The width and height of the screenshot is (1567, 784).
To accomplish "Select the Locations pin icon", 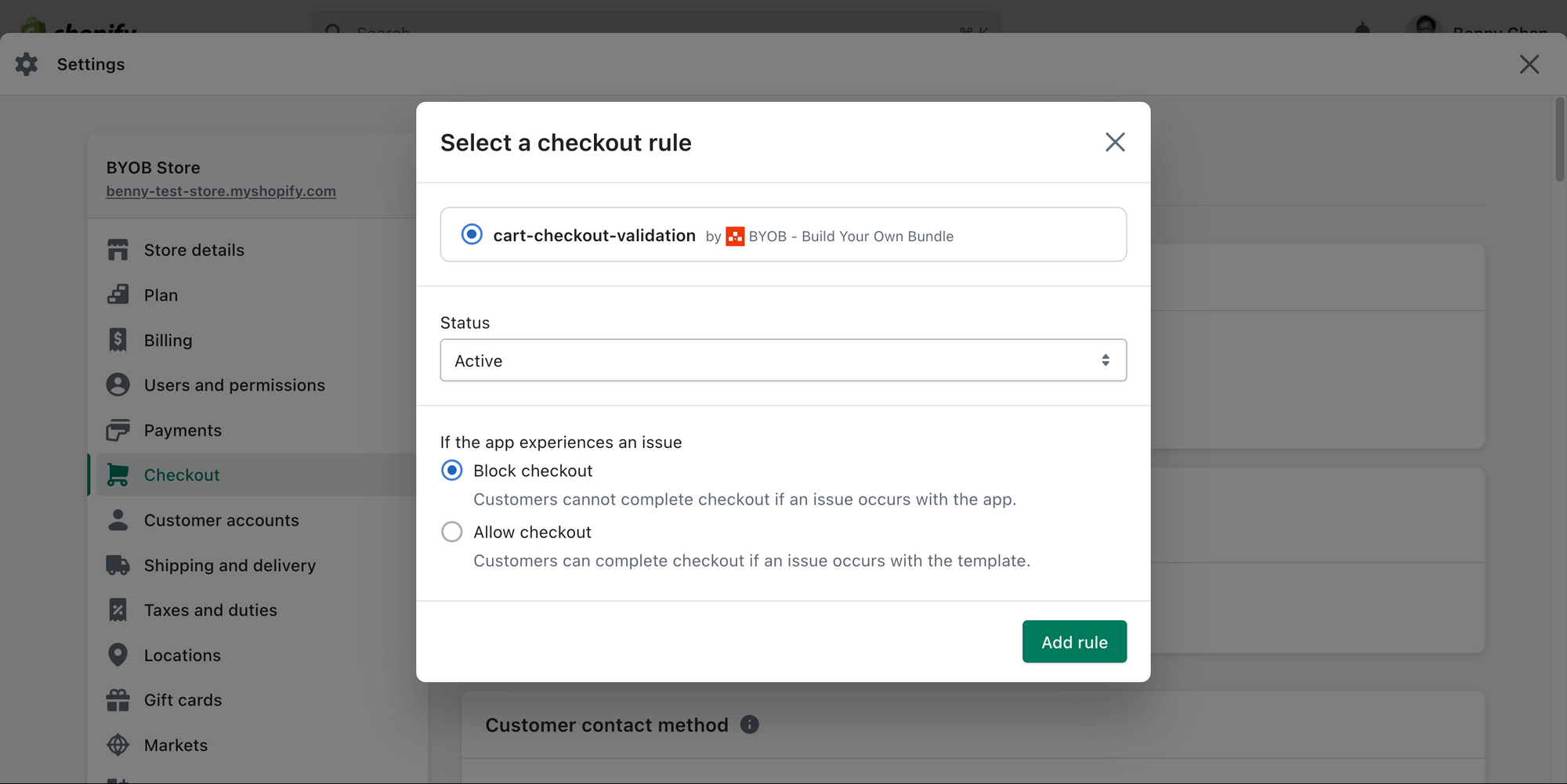I will coord(118,655).
